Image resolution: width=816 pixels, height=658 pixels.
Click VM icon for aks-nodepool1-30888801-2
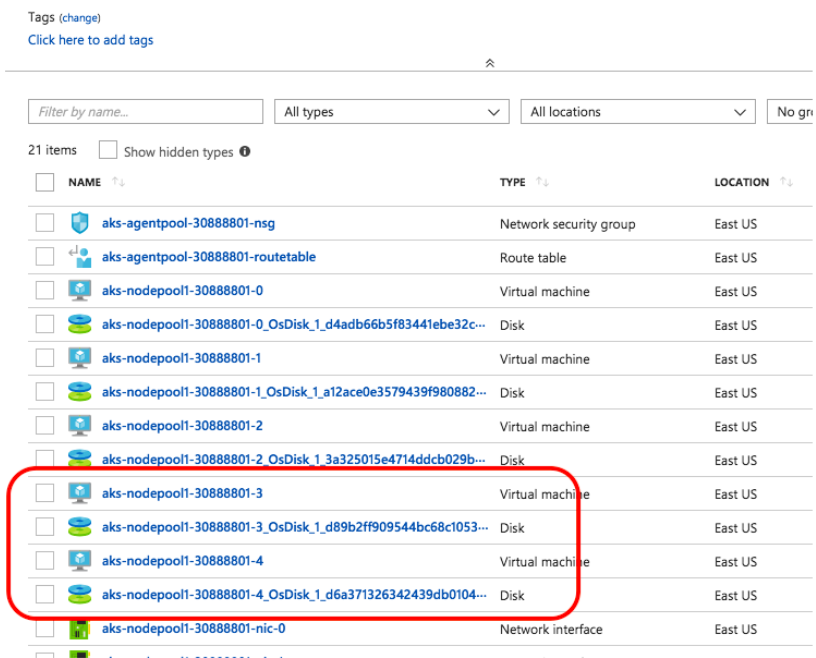[x=80, y=425]
